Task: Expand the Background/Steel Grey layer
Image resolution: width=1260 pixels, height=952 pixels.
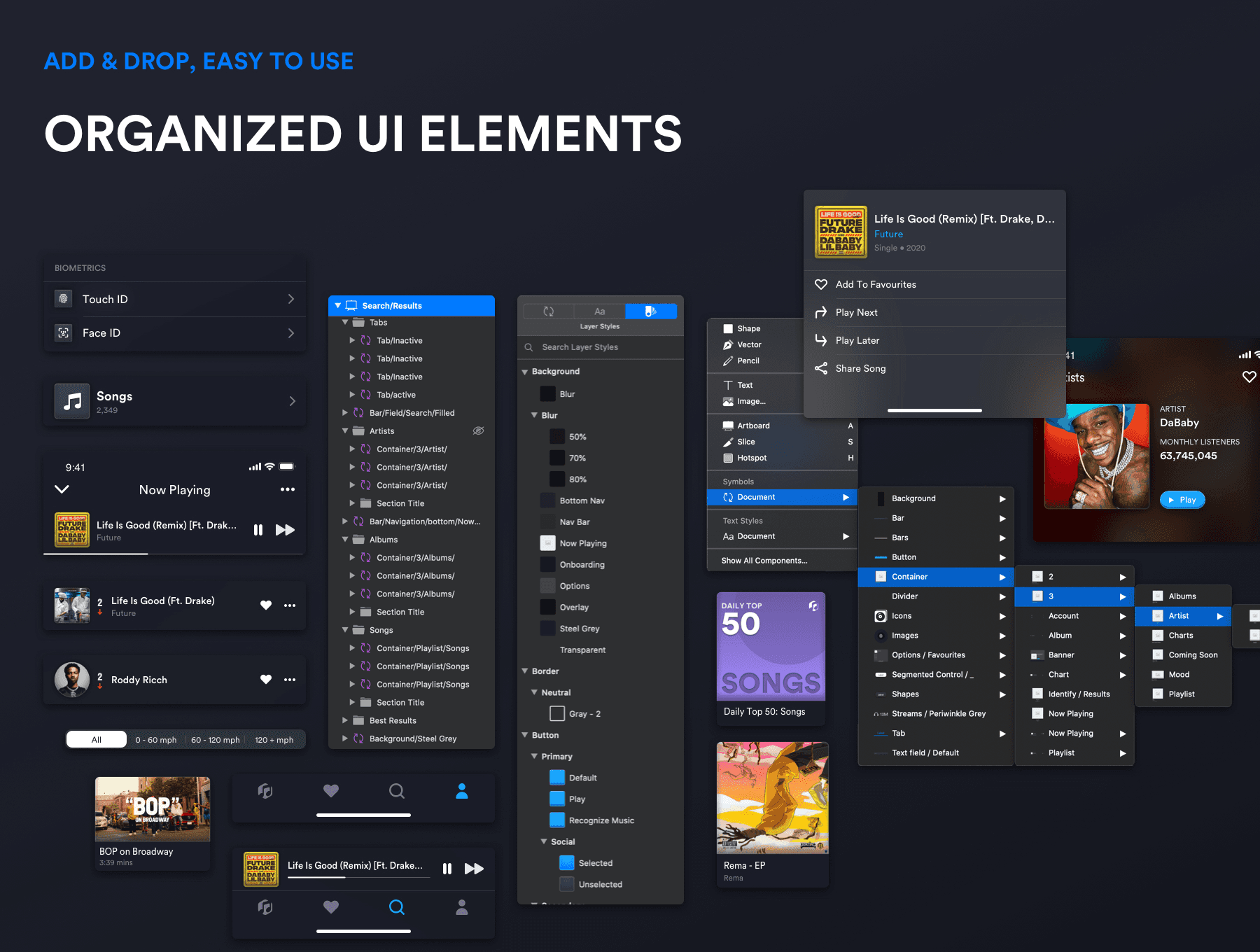Action: pyautogui.click(x=345, y=738)
